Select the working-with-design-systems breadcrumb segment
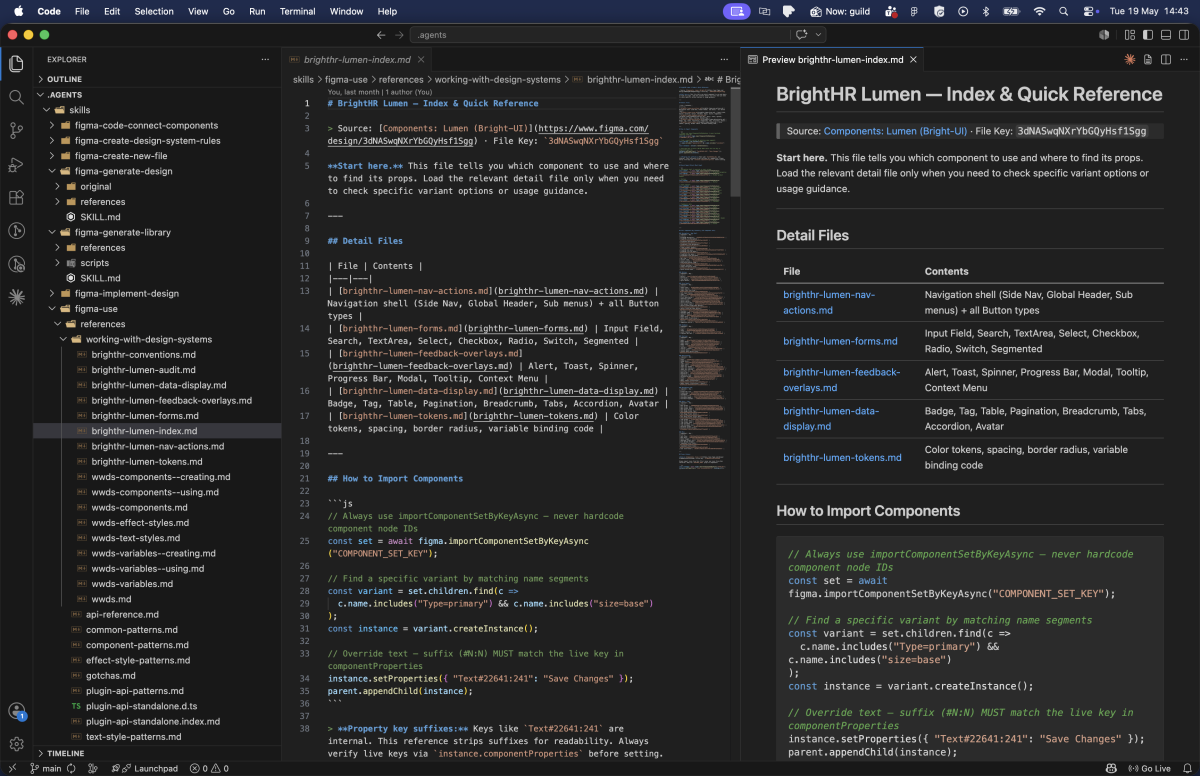1200x776 pixels. (x=496, y=79)
